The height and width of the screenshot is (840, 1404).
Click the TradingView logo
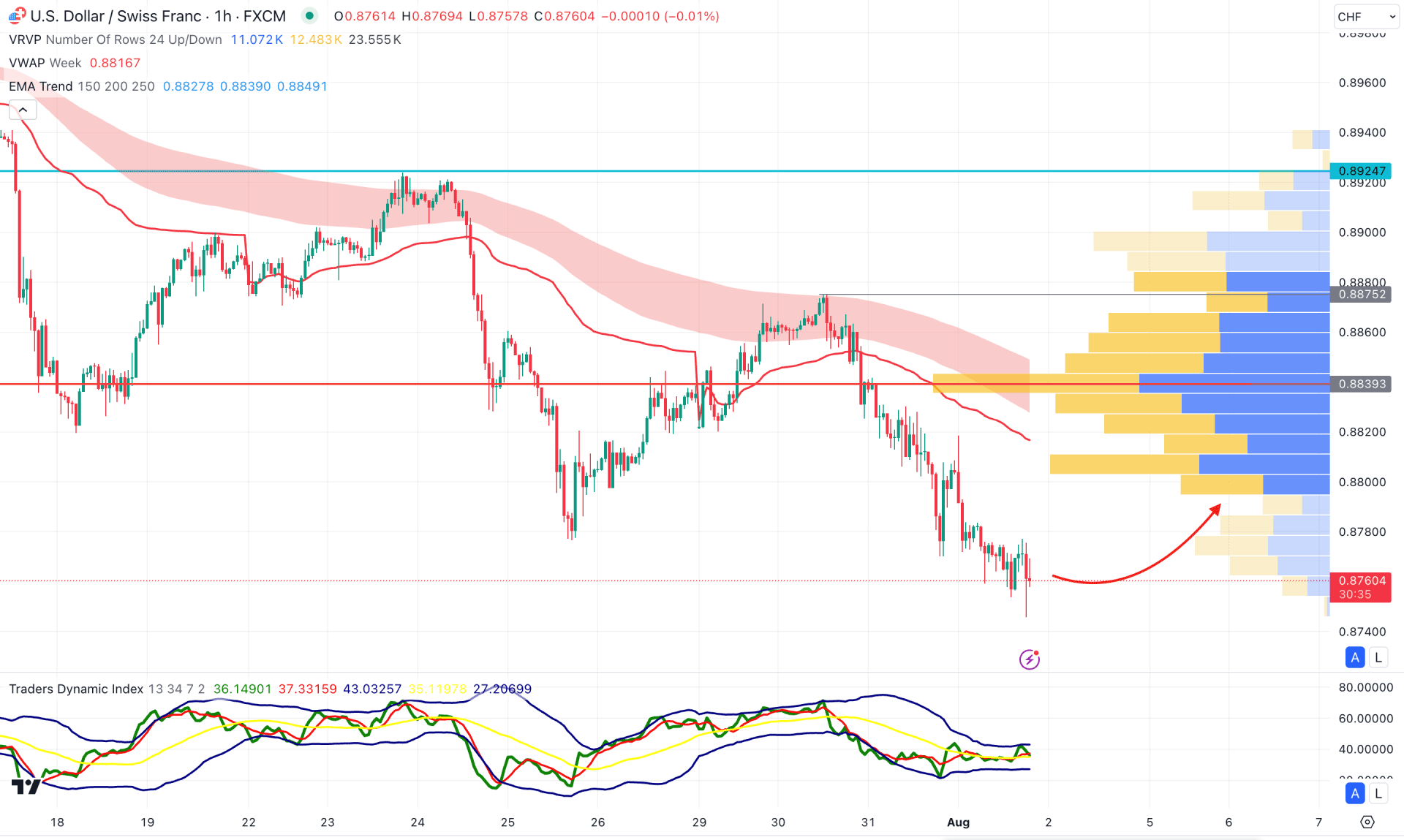[26, 787]
